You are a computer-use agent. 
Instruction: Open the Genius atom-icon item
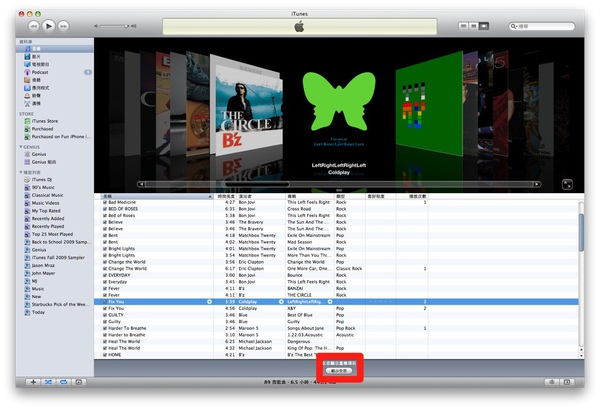tap(27, 154)
